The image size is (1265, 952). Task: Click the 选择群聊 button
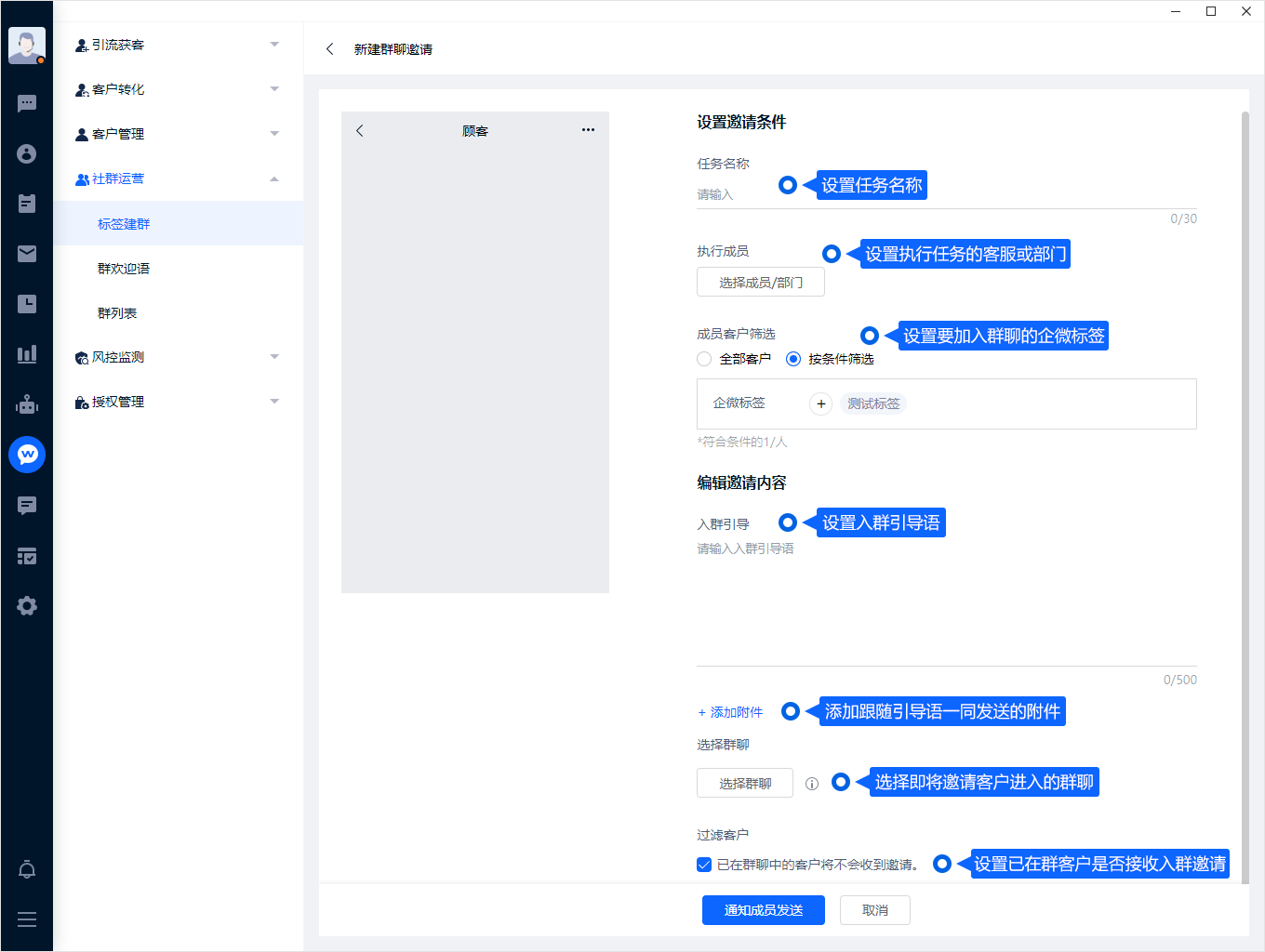click(x=745, y=784)
